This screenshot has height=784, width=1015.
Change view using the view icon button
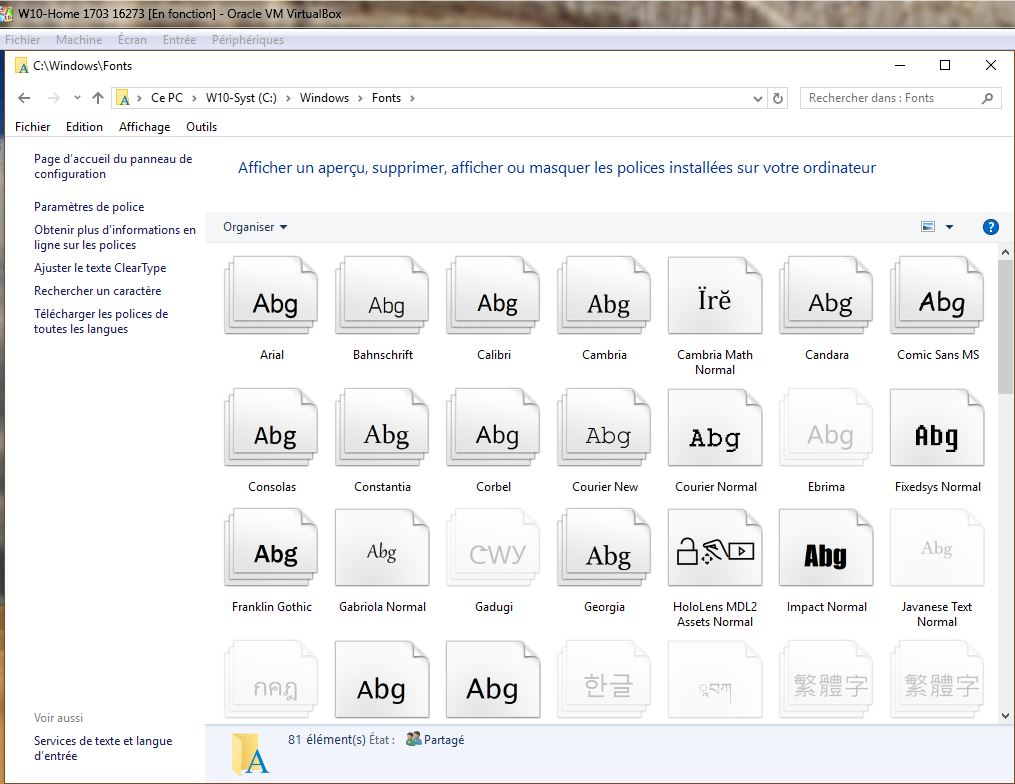point(928,227)
